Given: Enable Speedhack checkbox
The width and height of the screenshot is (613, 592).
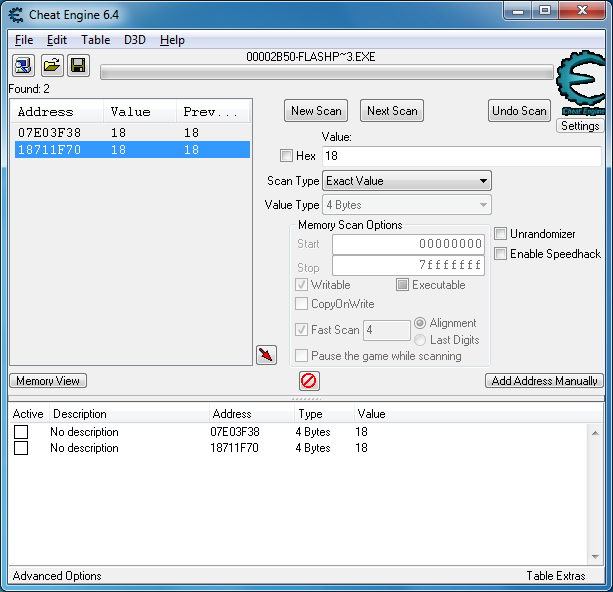Looking at the screenshot, I should 500,254.
